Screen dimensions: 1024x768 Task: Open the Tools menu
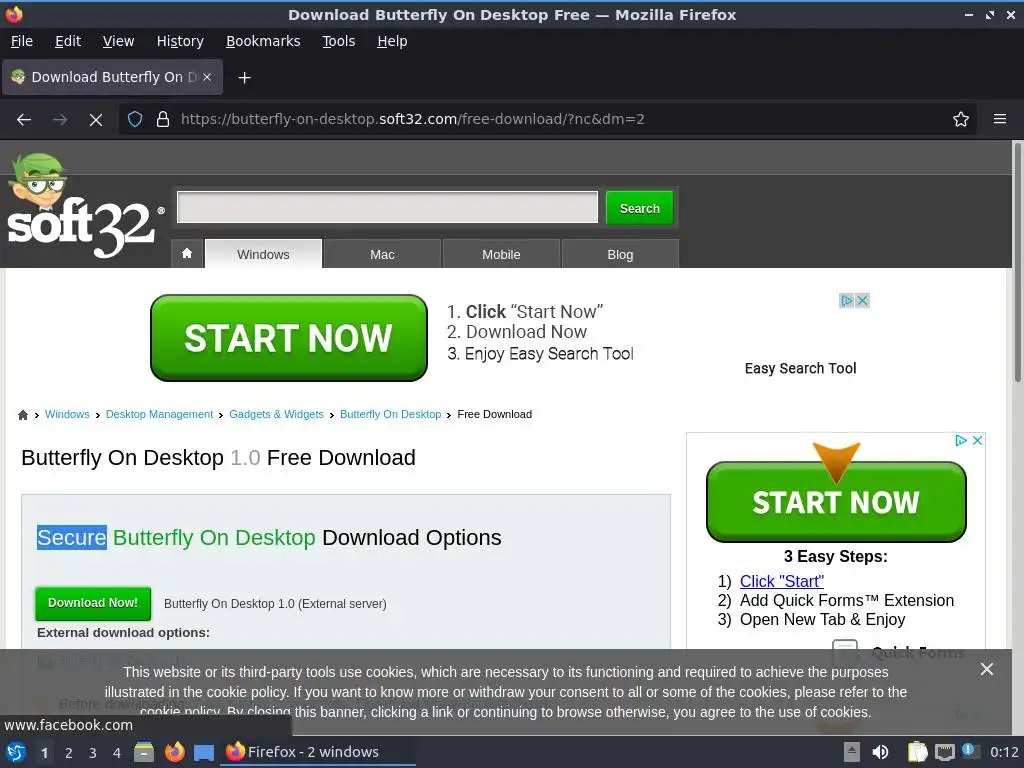(338, 41)
